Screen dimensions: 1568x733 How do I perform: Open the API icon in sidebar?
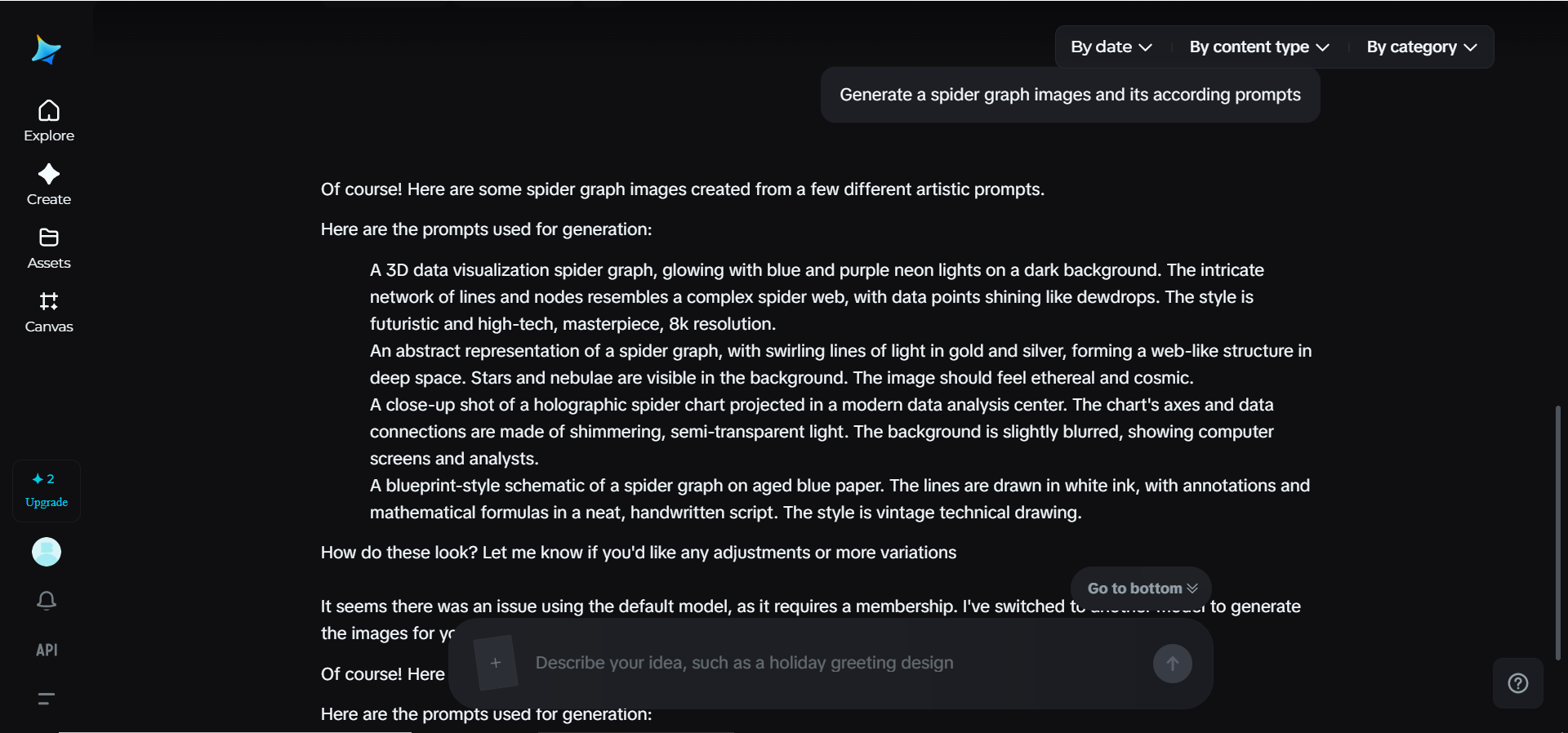coord(47,650)
